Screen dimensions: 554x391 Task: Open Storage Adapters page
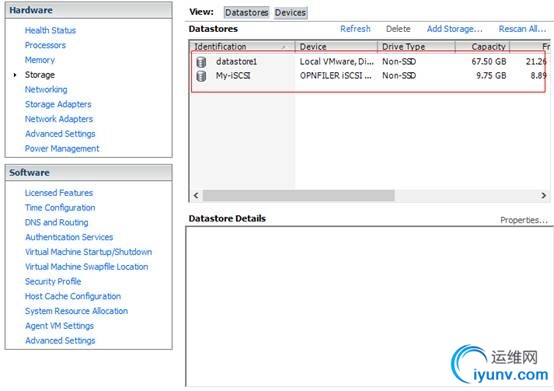coord(58,104)
